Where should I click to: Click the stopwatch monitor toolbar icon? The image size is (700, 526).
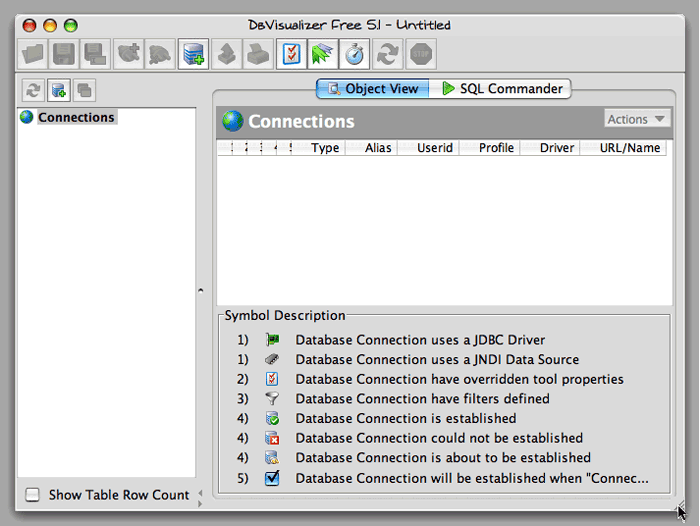pos(354,54)
